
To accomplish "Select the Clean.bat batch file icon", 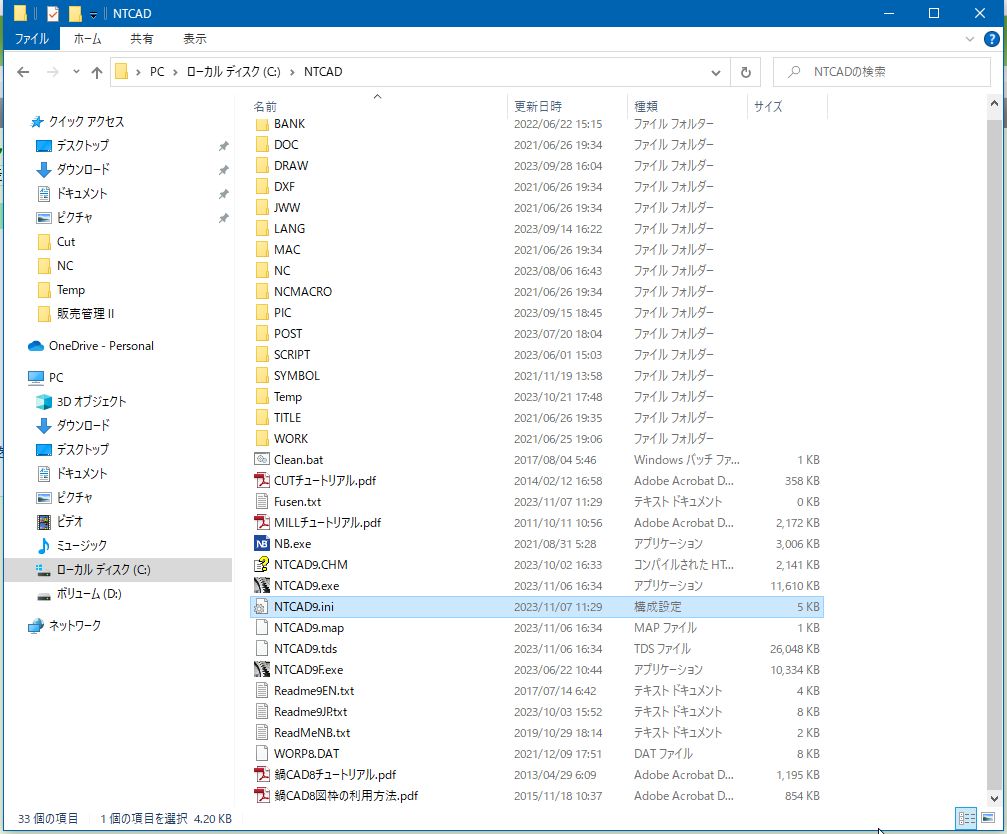I will click(262, 460).
